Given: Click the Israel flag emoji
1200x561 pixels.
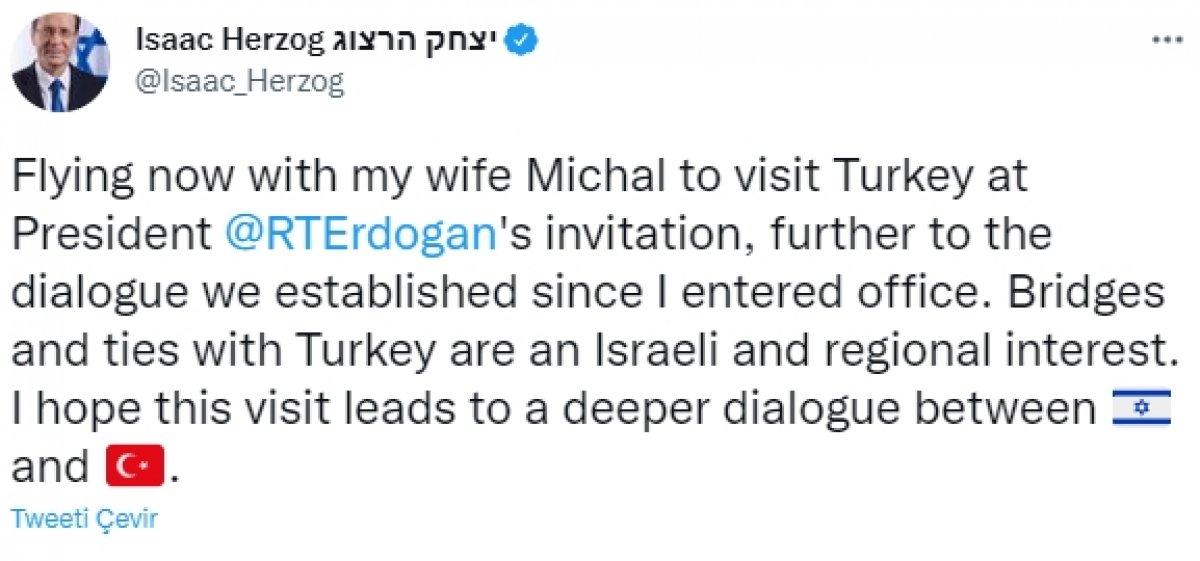Looking at the screenshot, I should click(1140, 409).
